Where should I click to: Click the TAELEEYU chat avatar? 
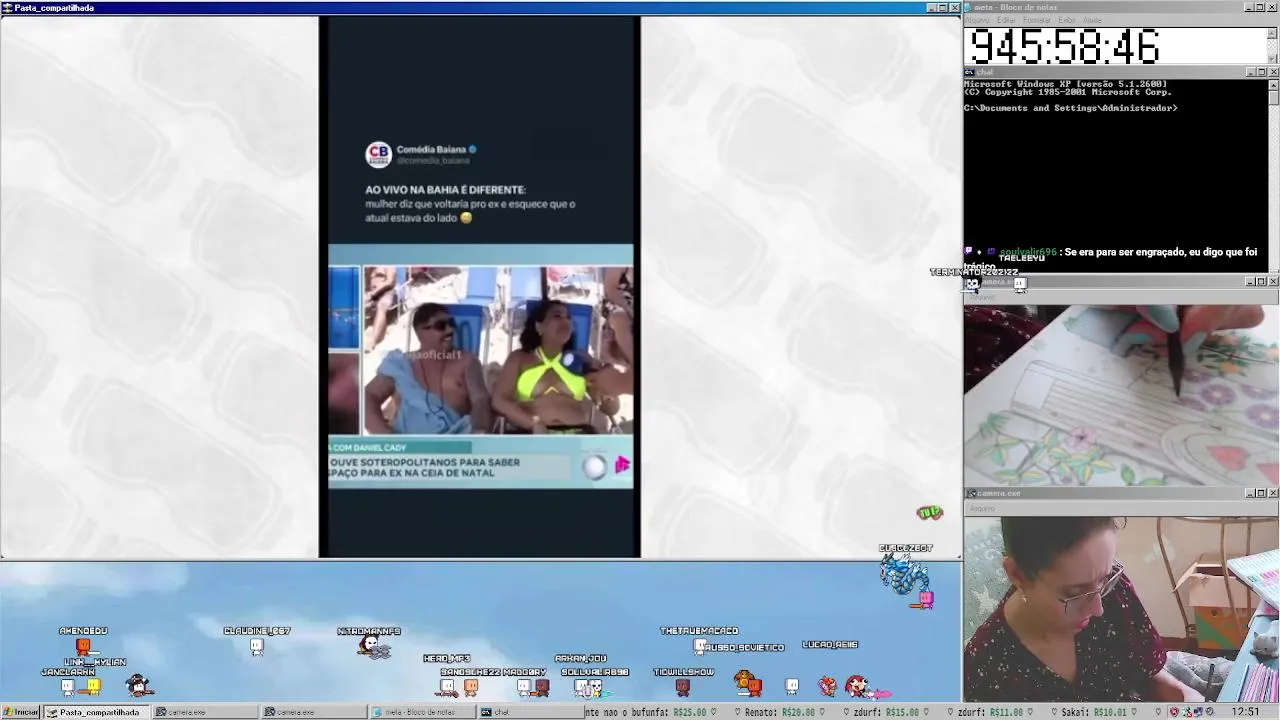(x=1019, y=285)
